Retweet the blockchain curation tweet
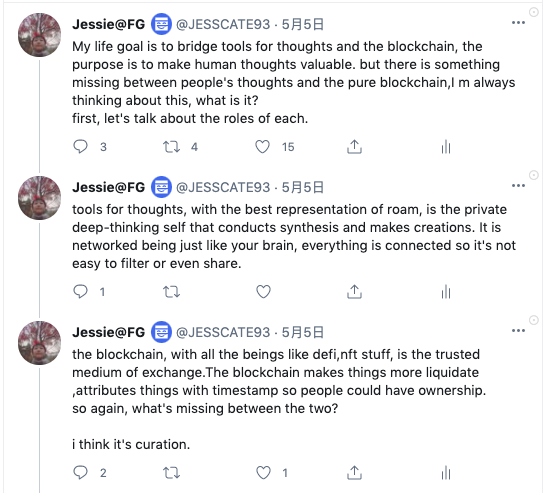This screenshot has height=493, width=545. pyautogui.click(x=171, y=472)
